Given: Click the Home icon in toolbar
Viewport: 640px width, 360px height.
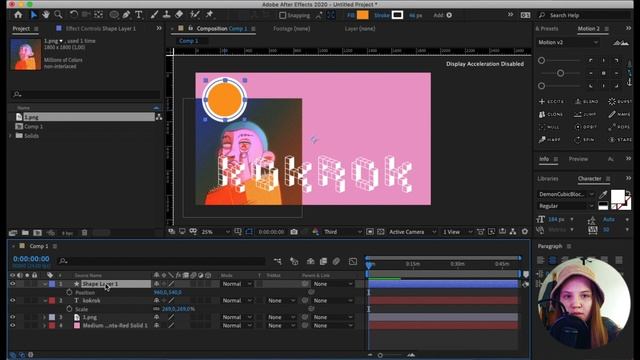Looking at the screenshot, I should click(x=18, y=15).
